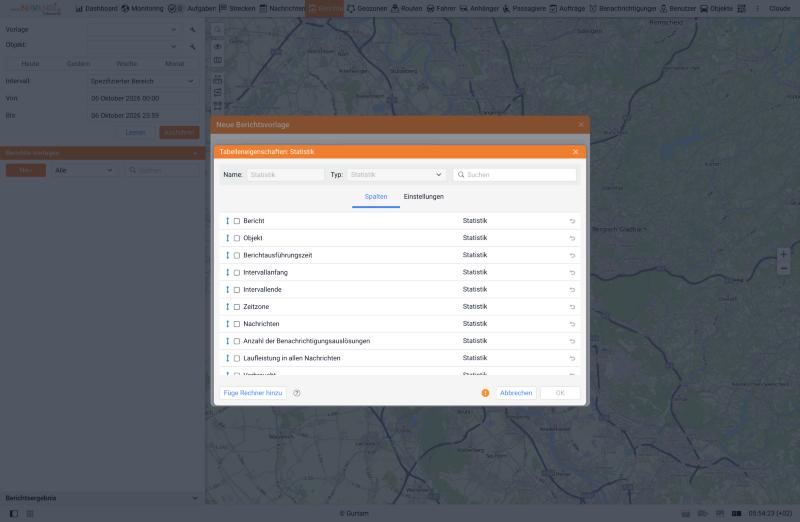Image resolution: width=800 pixels, height=522 pixels.
Task: Click the drag handle of the Nachrichten row
Action: click(228, 324)
